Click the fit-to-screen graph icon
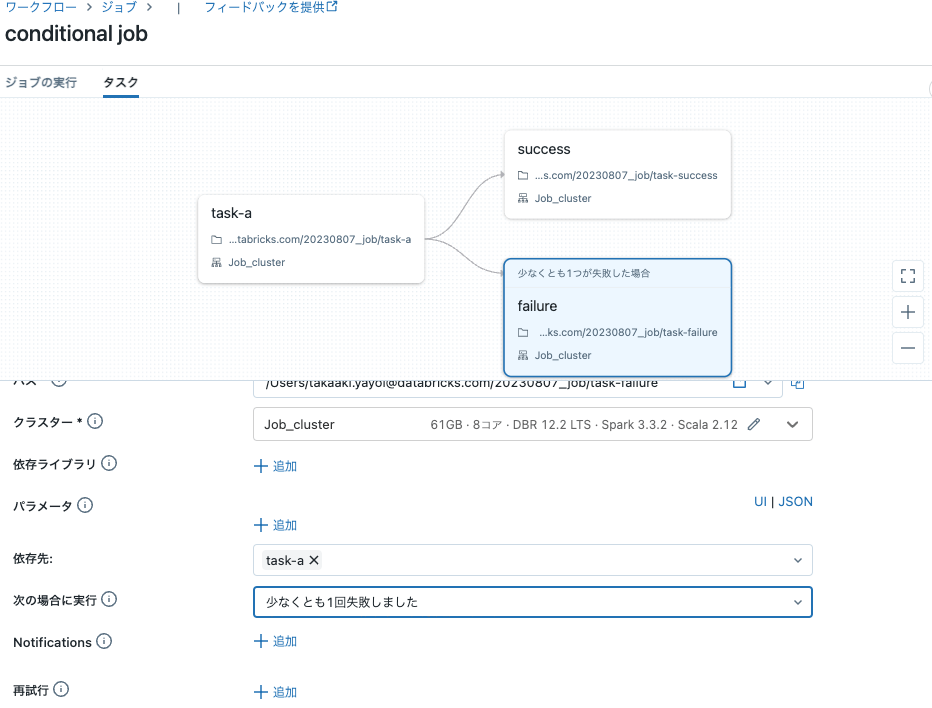Screen dimensions: 932x708 coord(908,275)
